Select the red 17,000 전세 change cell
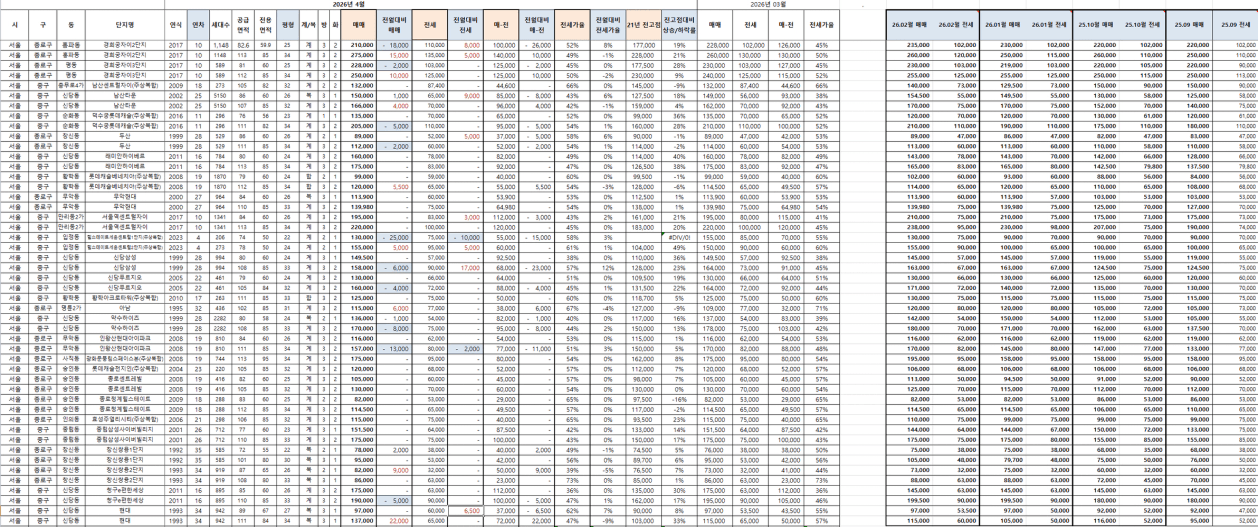The image size is (1258, 527). click(x=465, y=268)
